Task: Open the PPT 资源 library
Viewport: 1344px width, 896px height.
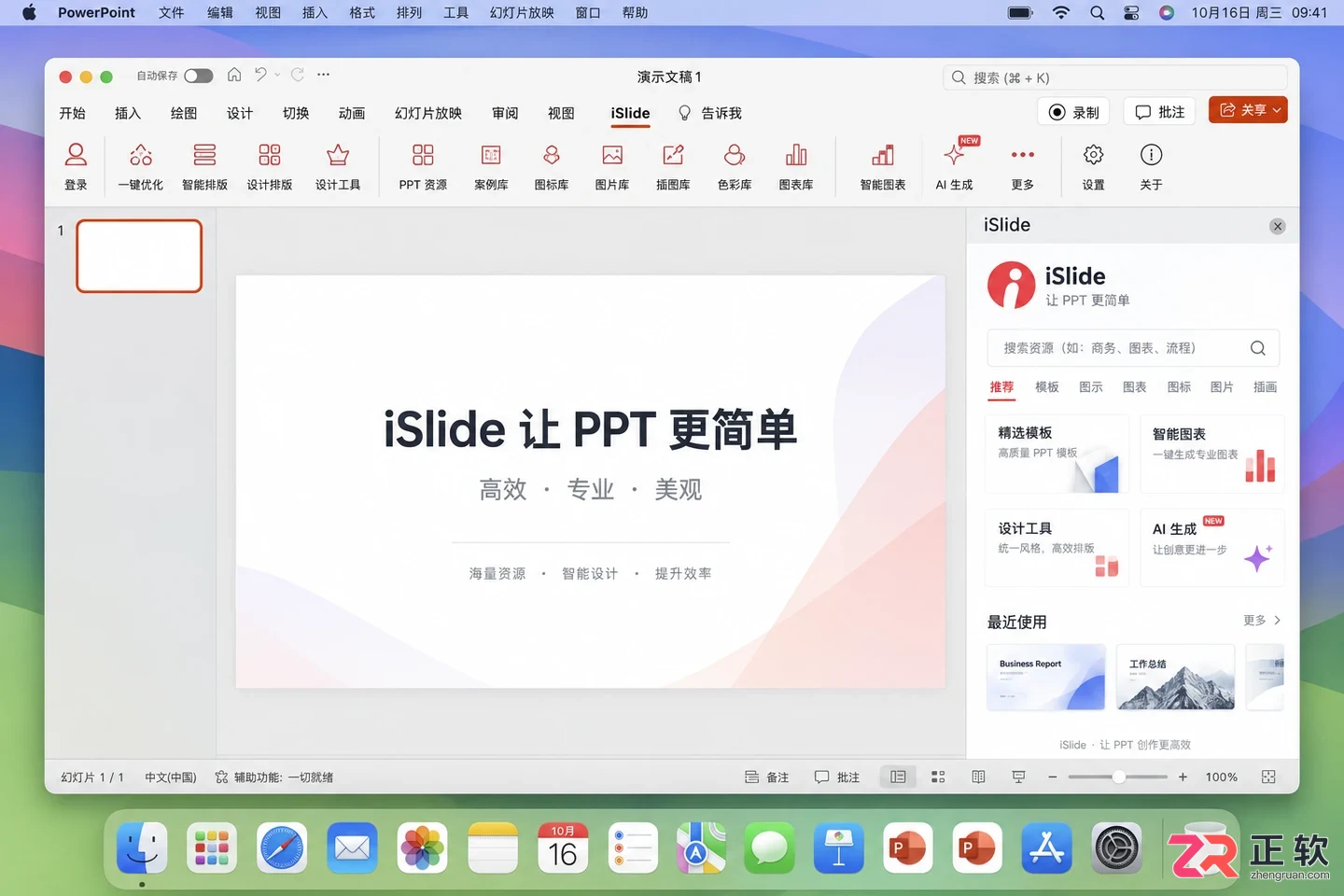Action: (423, 165)
